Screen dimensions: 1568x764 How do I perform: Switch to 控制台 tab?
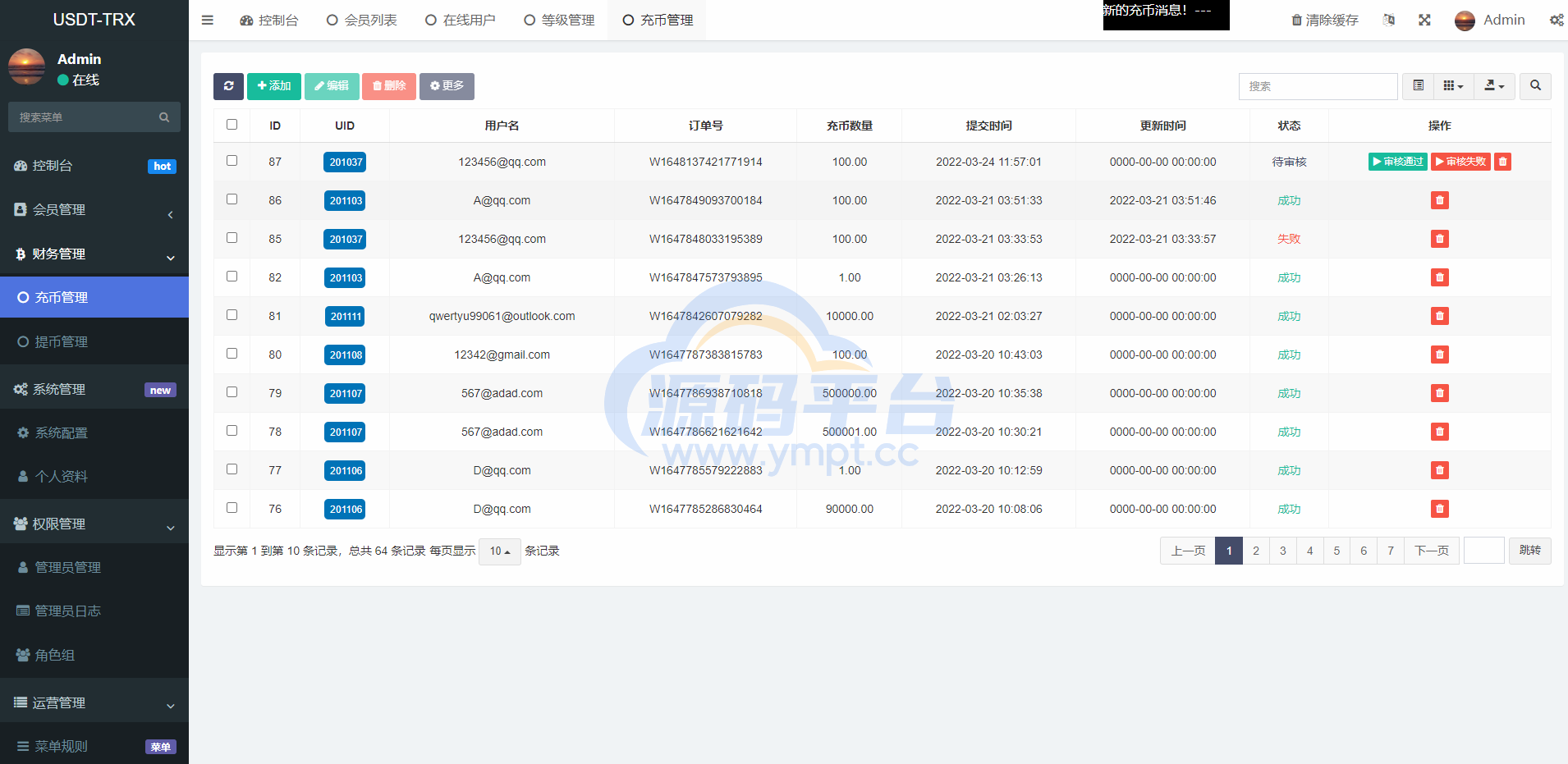tap(269, 21)
